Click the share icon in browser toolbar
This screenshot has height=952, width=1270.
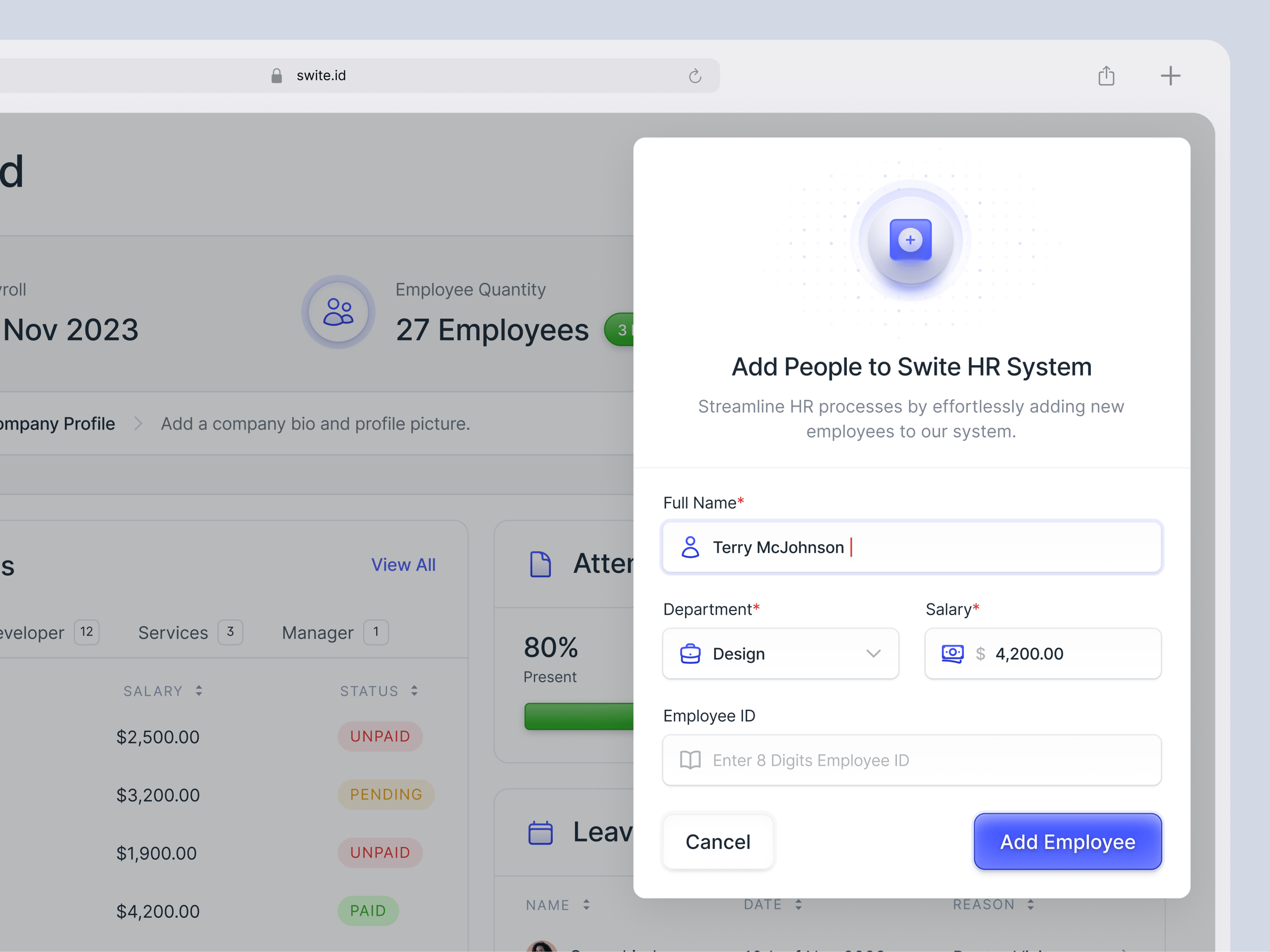[x=1106, y=75]
